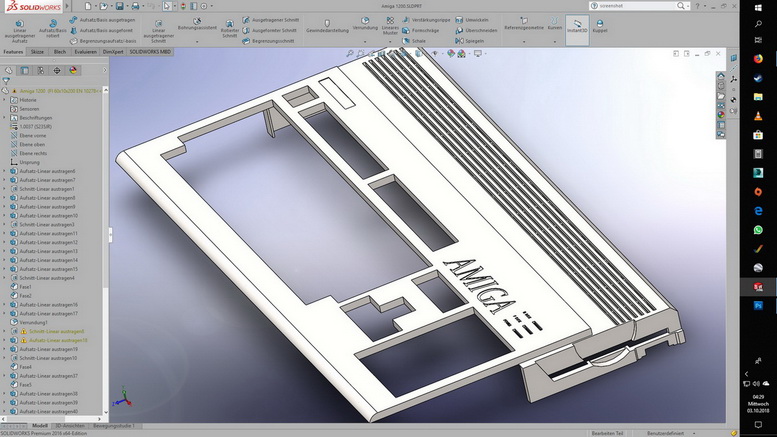This screenshot has height=437, width=777.
Task: Click the Gewindedarstellung tool
Action: click(327, 25)
